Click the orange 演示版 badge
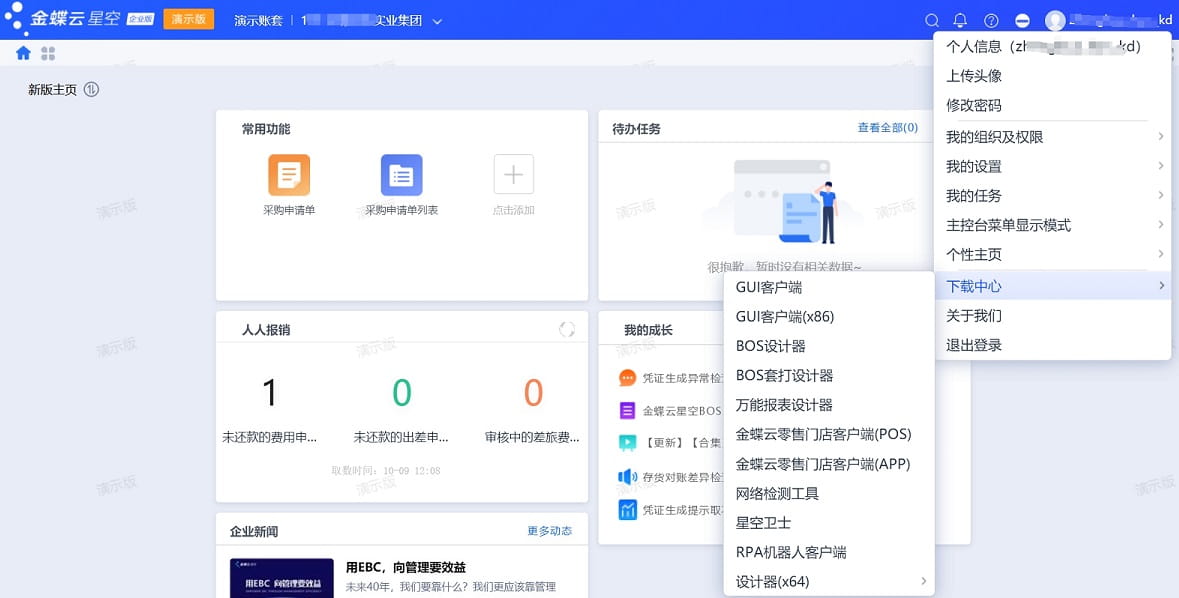Viewport: 1179px width, 598px height. 189,19
